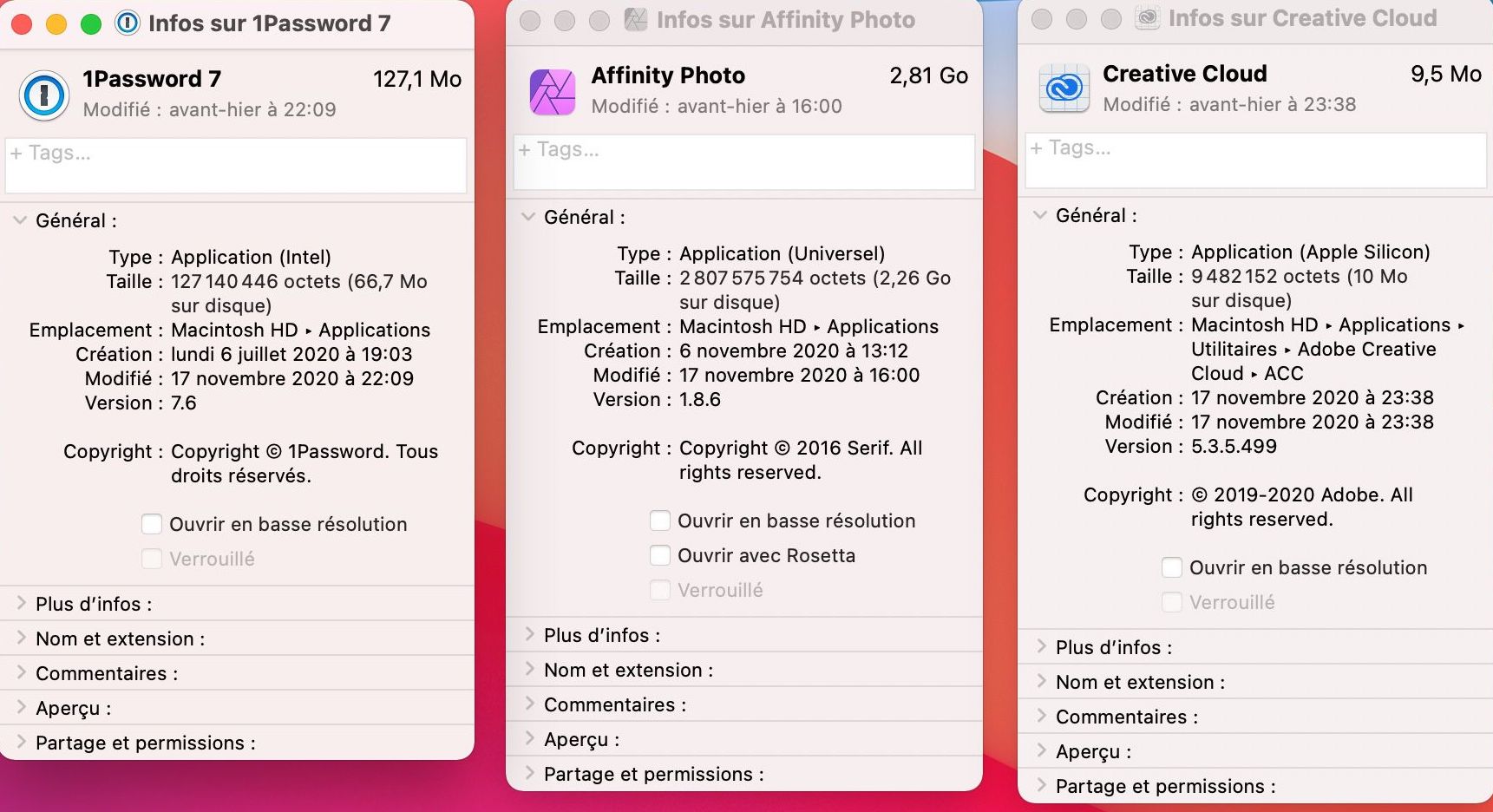Click the 1Password header name '1Password 7'
Screen dimensions: 1493x812
point(152,79)
